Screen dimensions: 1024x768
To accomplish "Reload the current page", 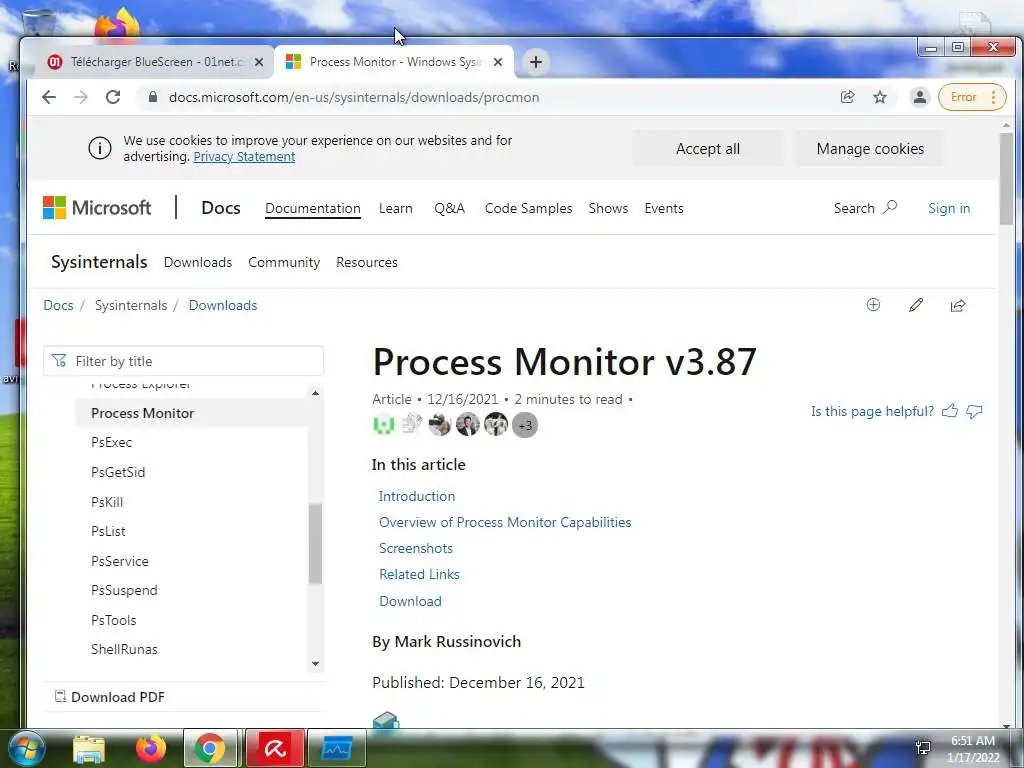I will click(x=113, y=97).
